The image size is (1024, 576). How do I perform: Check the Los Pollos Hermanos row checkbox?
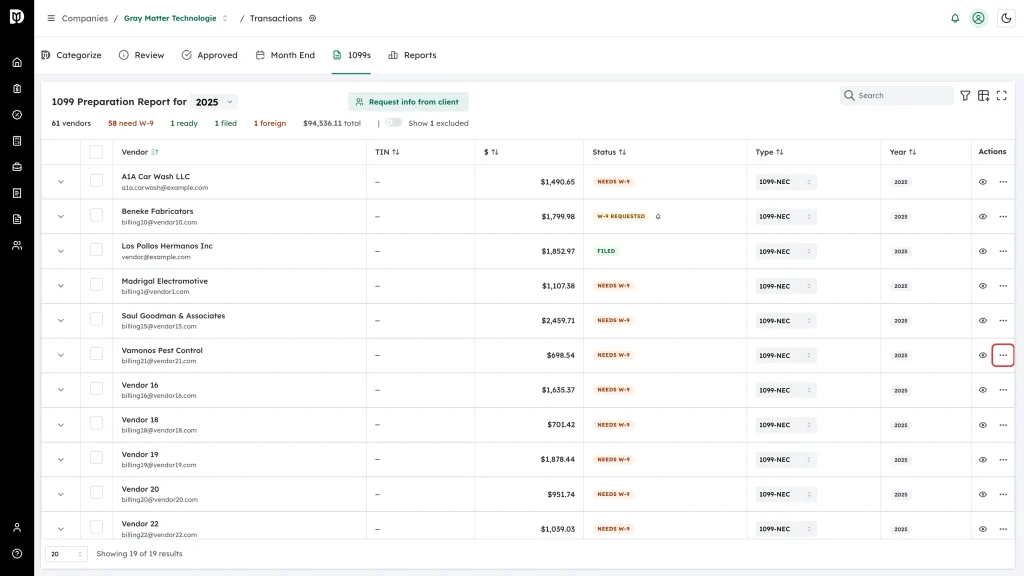pyautogui.click(x=96, y=249)
